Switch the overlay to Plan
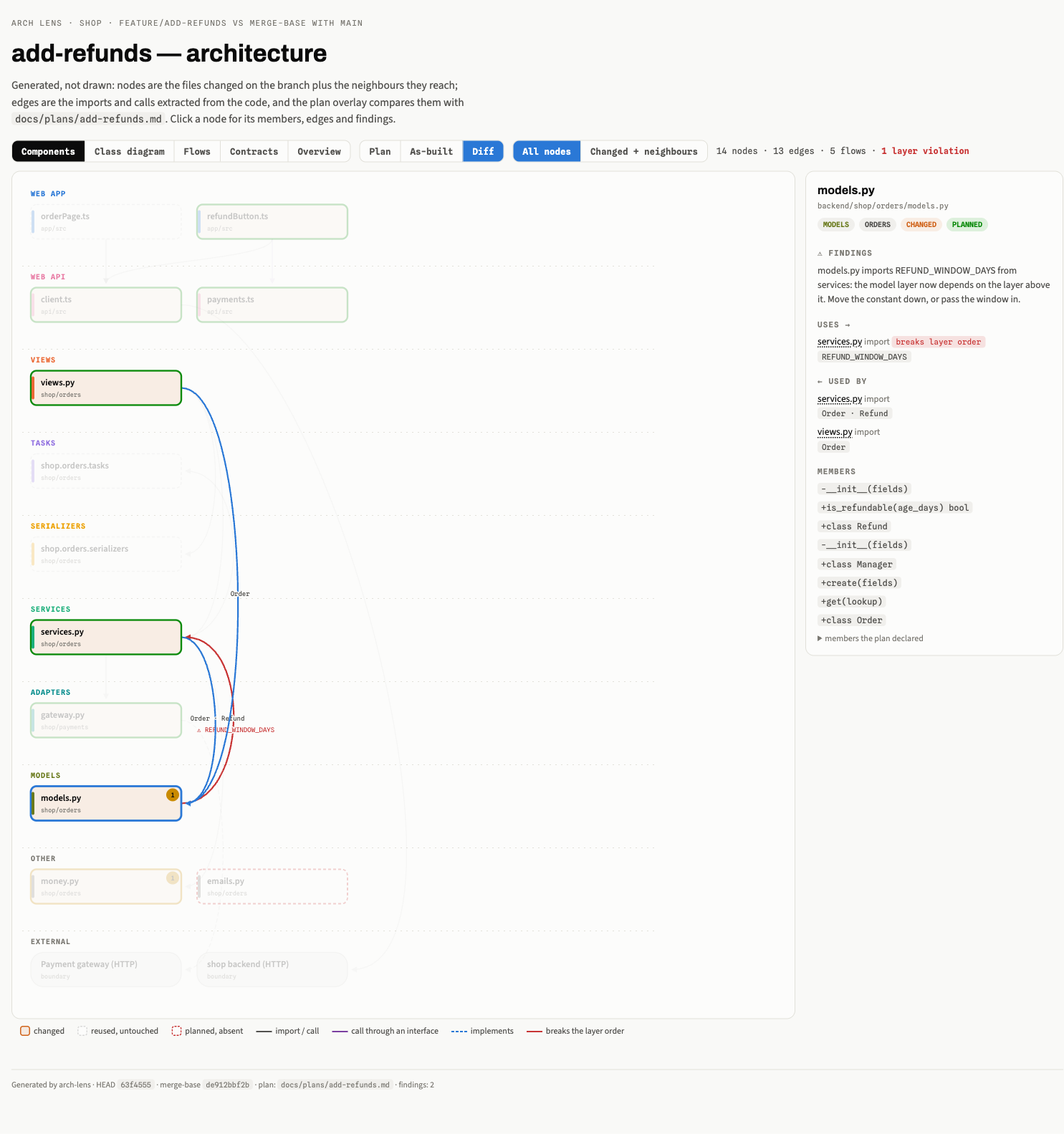 pyautogui.click(x=380, y=151)
